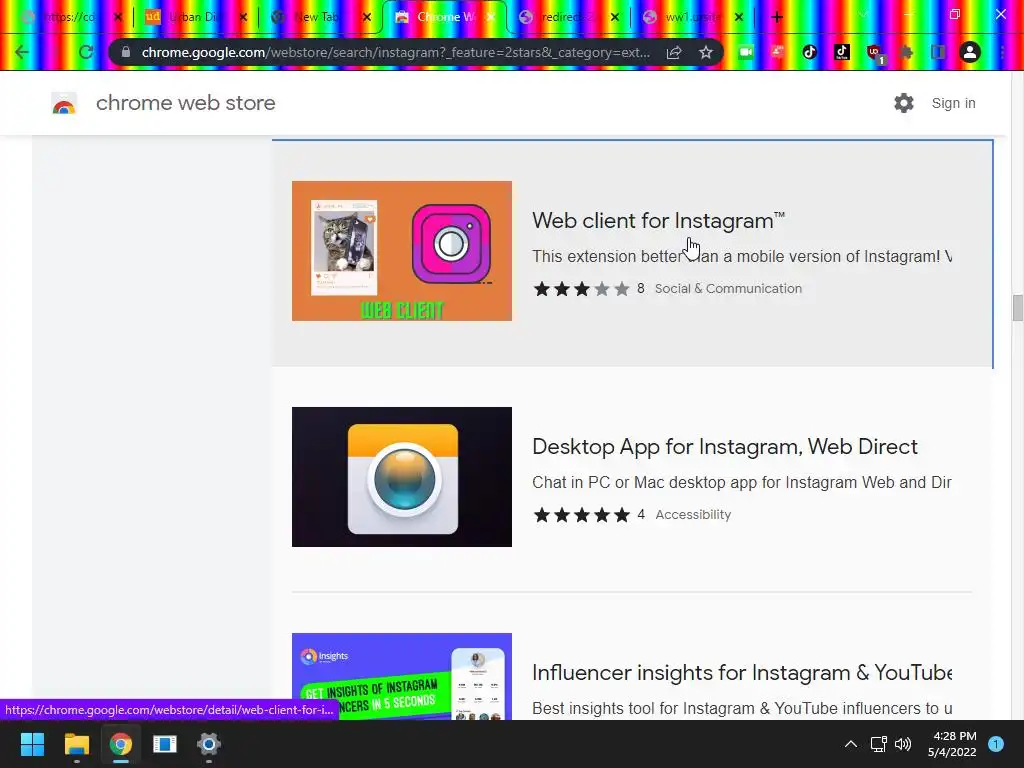Close the New Tab tab

367,18
